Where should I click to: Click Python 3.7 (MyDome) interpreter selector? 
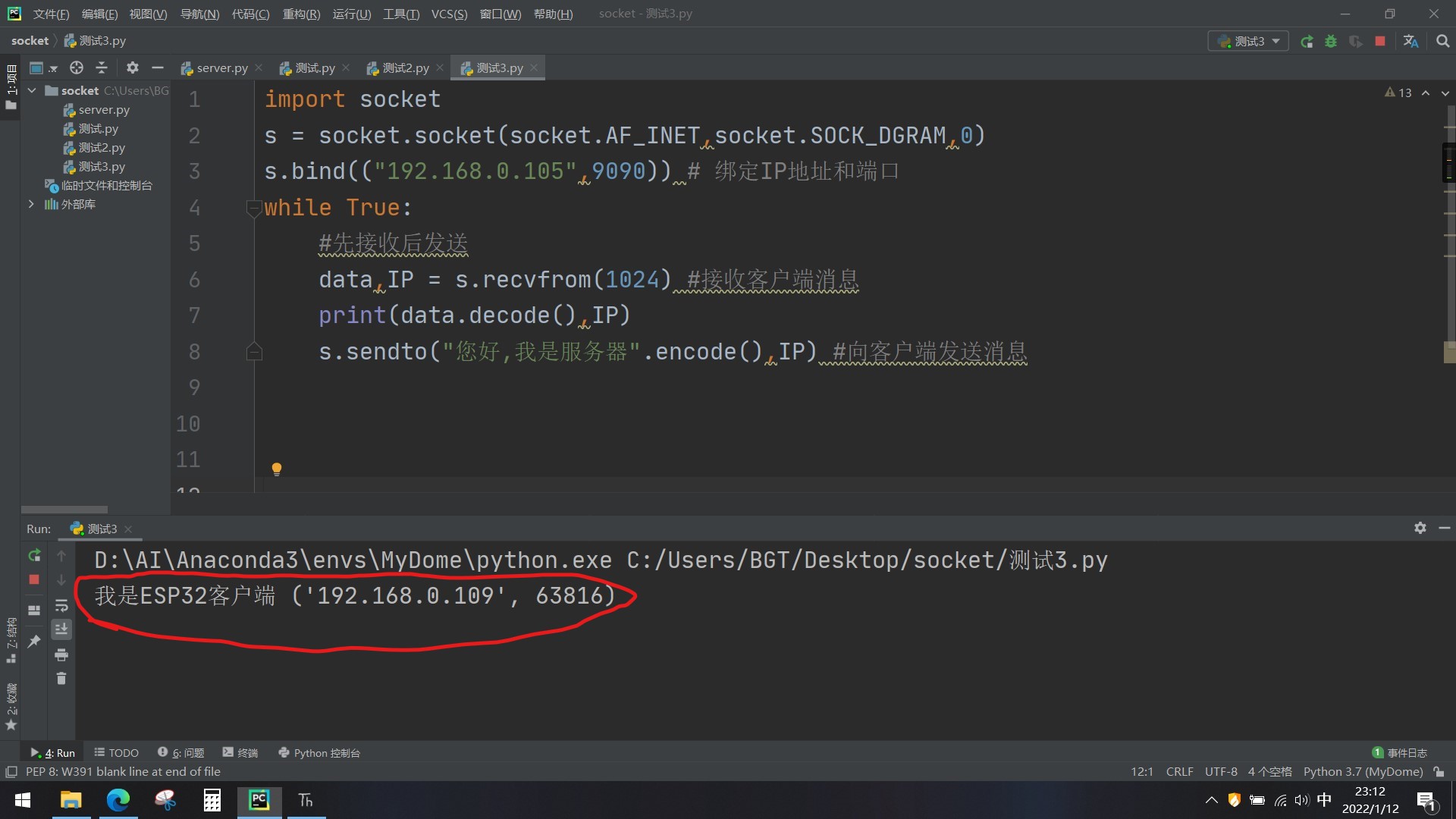click(x=1363, y=772)
